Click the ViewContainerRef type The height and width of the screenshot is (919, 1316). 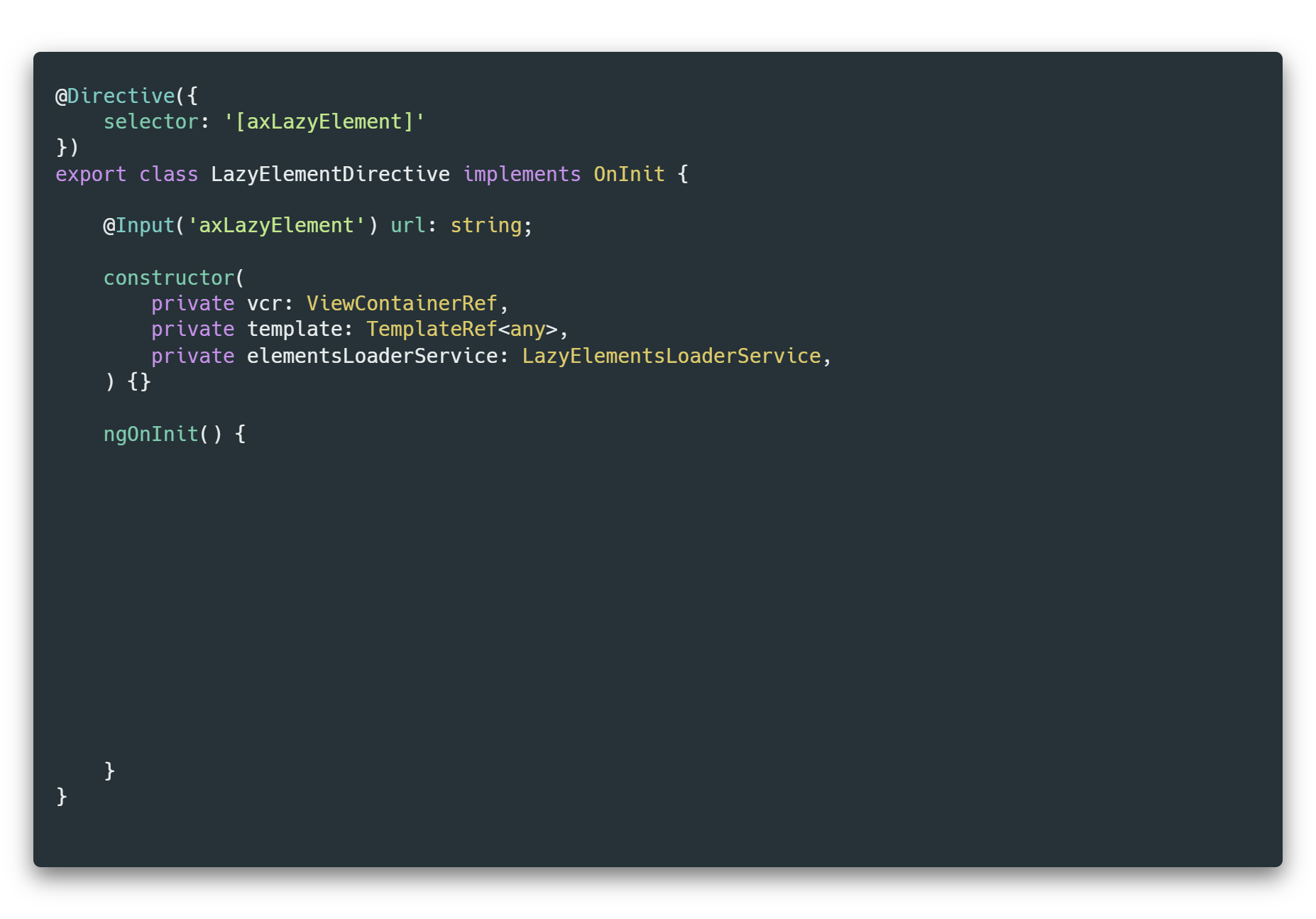[x=402, y=303]
